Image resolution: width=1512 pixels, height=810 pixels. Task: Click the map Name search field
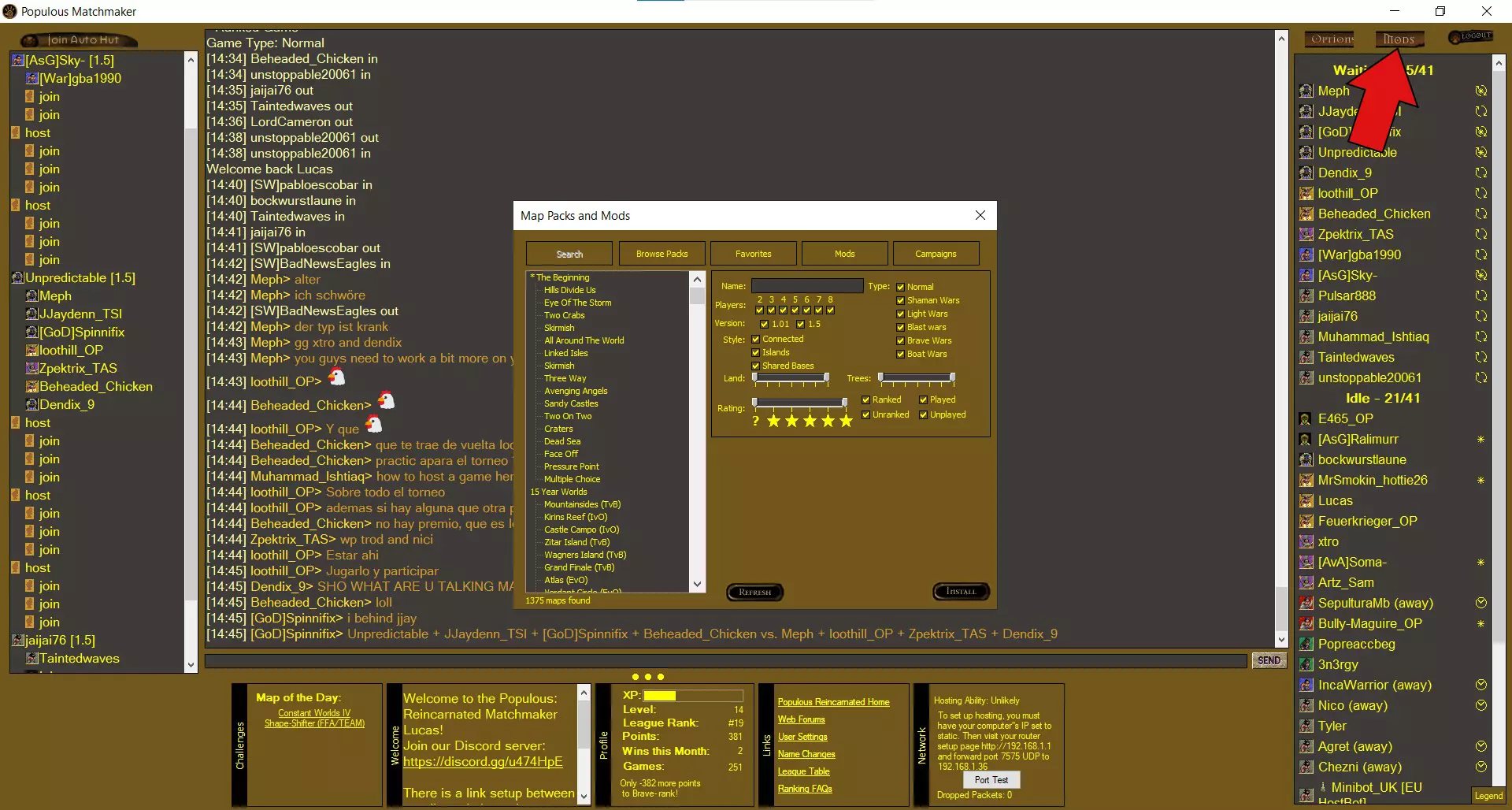point(806,286)
